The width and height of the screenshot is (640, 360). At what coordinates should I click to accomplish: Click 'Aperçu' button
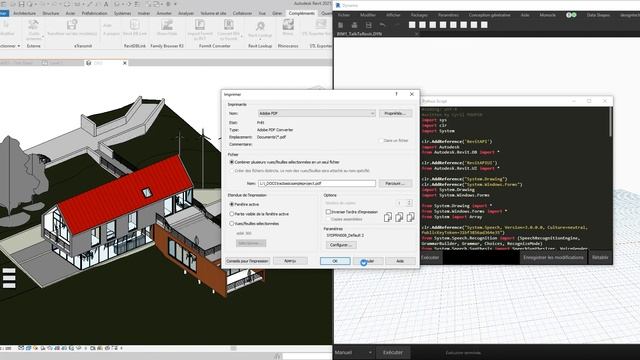[290, 260]
